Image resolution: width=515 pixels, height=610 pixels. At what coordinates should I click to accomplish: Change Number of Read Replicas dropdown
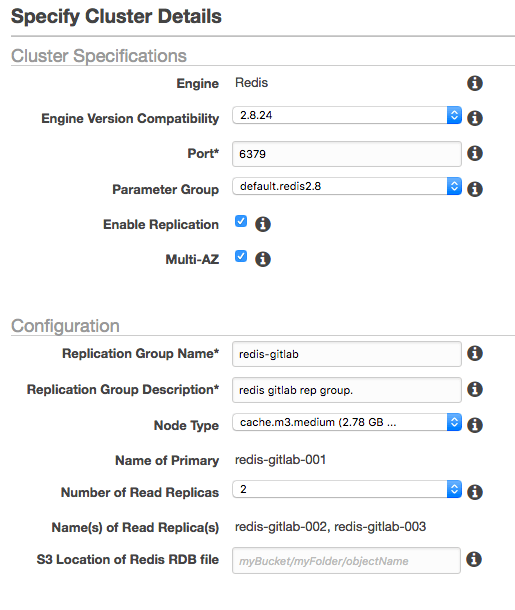tap(347, 489)
